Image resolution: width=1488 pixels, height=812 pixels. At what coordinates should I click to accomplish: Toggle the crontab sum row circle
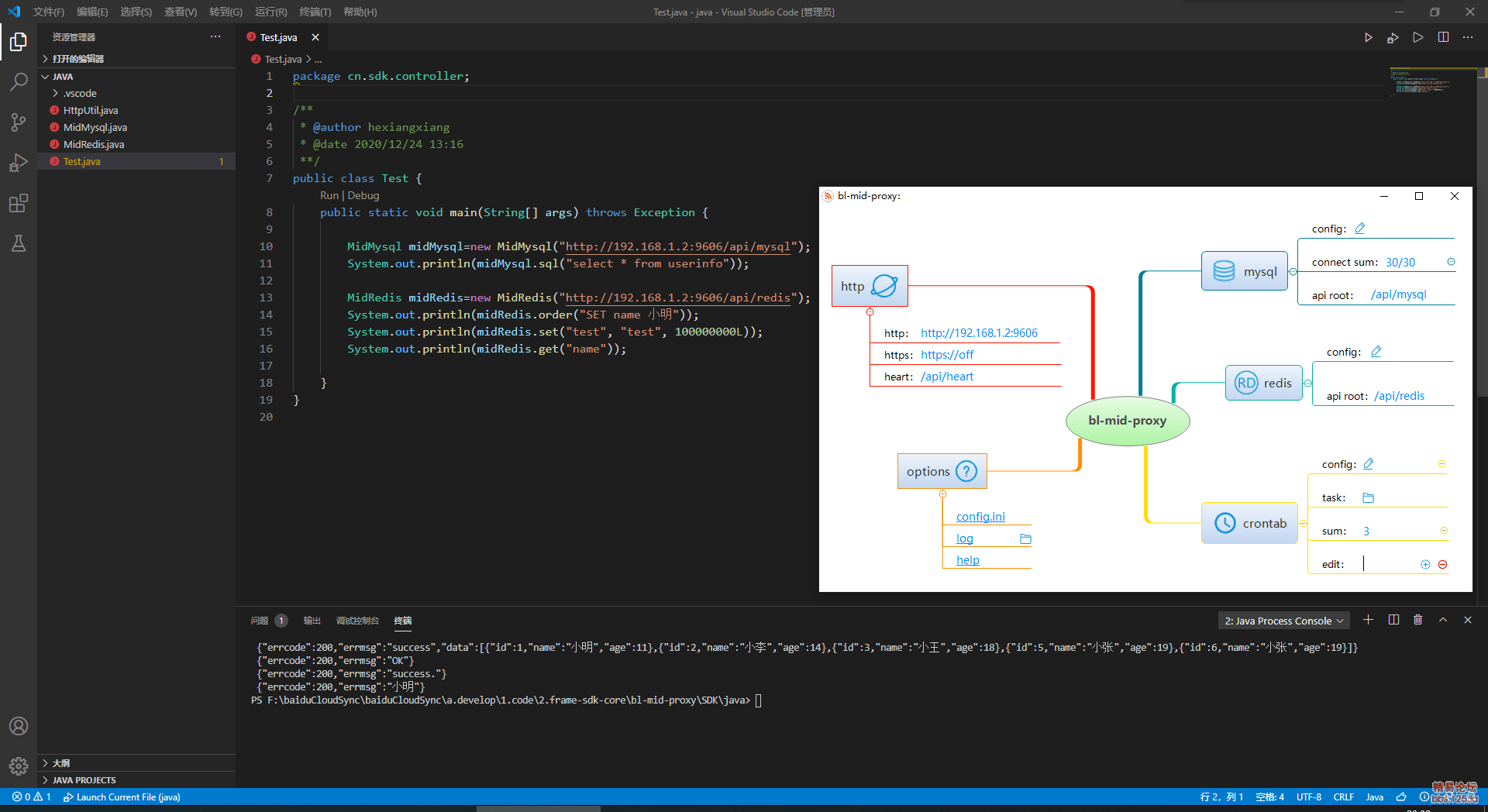[x=1444, y=531]
